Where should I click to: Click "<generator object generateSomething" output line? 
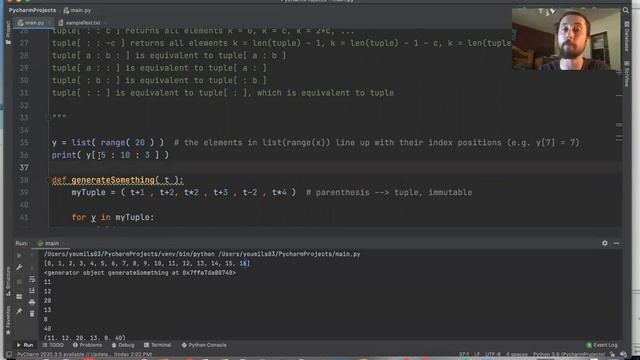[140, 273]
